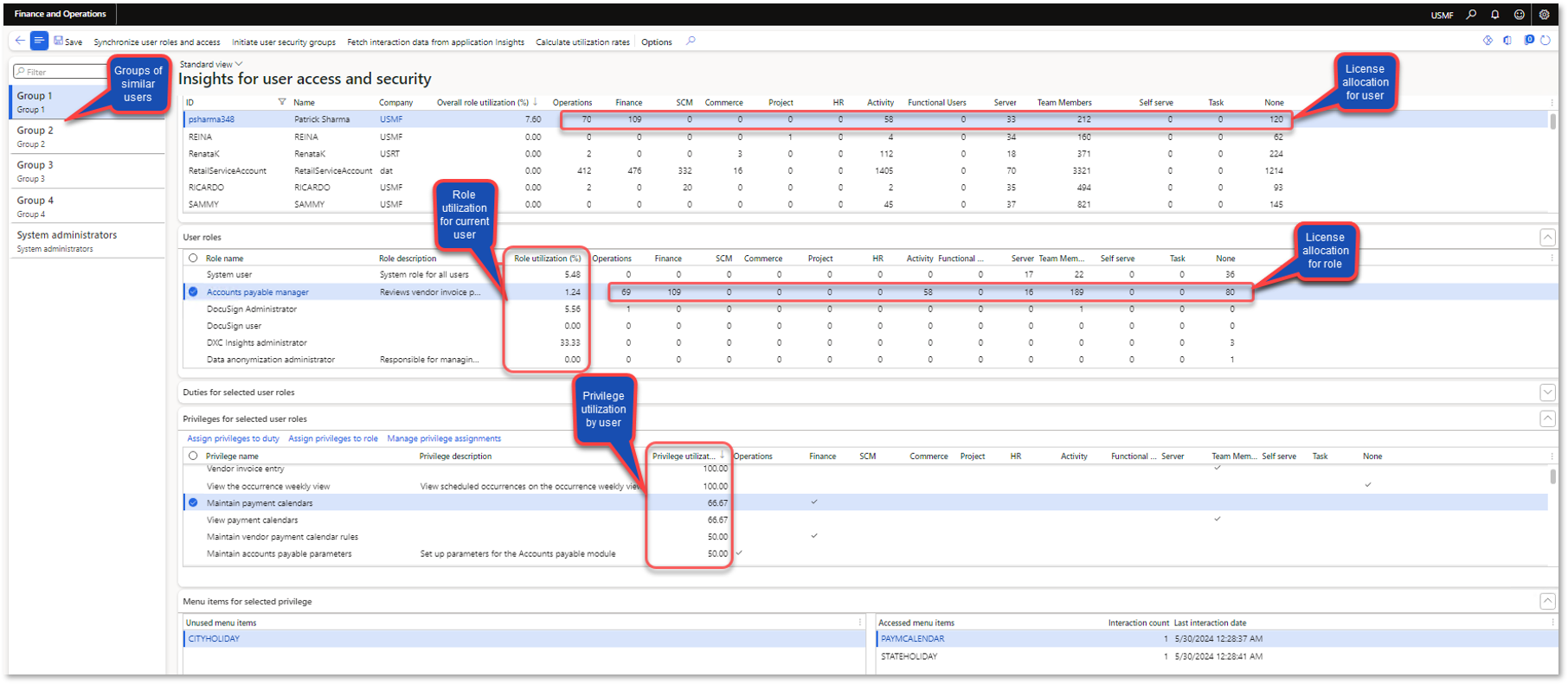
Task: Click Assign privileges to duty link
Action: click(x=234, y=438)
